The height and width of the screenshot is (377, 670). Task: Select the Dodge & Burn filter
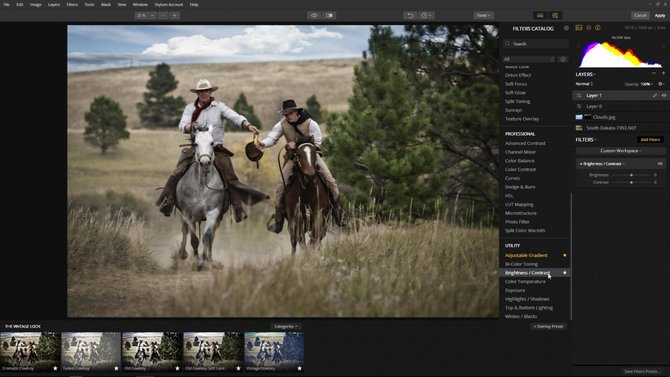(x=520, y=187)
